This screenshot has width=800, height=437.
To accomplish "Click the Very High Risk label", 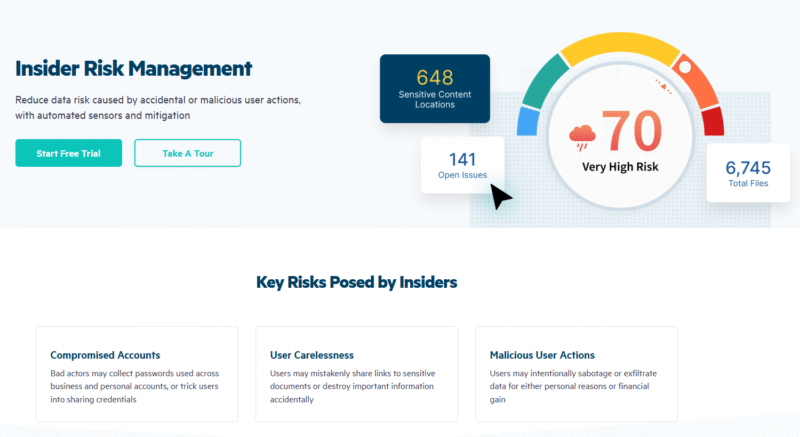I will (x=620, y=167).
